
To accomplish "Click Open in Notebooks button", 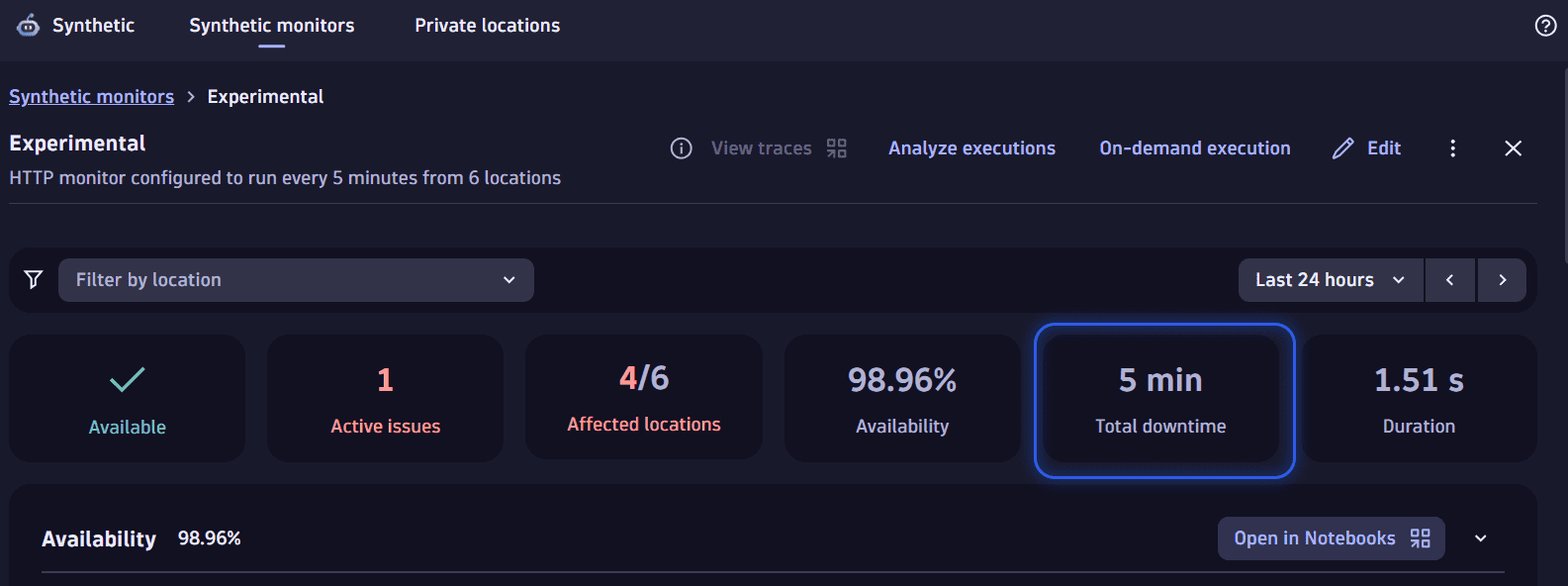I will click(1332, 538).
